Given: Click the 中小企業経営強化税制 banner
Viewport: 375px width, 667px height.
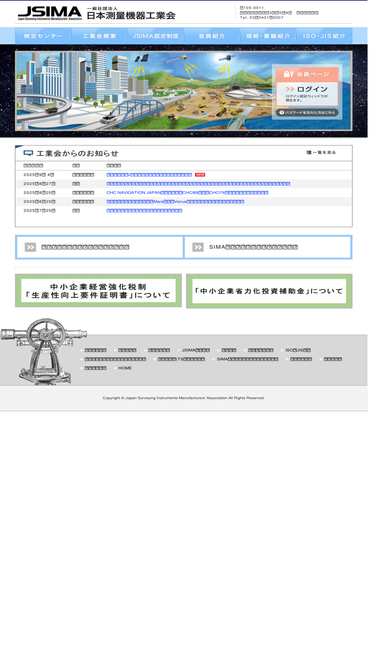Looking at the screenshot, I should (x=98, y=291).
